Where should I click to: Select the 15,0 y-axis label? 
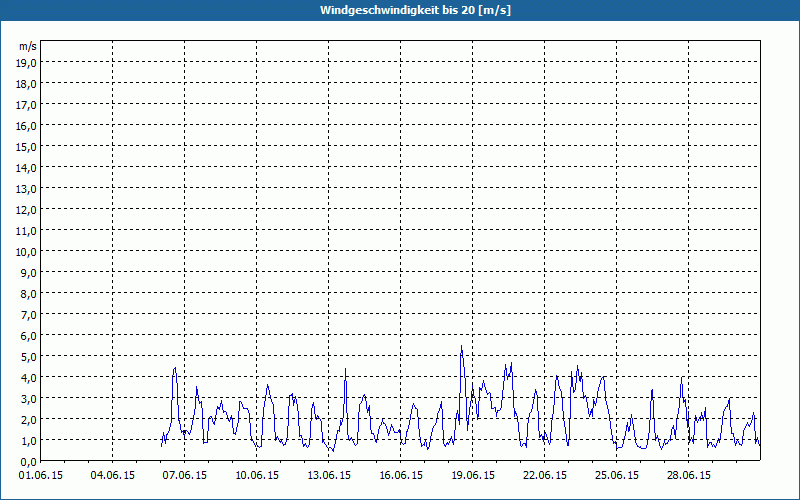click(x=27, y=146)
